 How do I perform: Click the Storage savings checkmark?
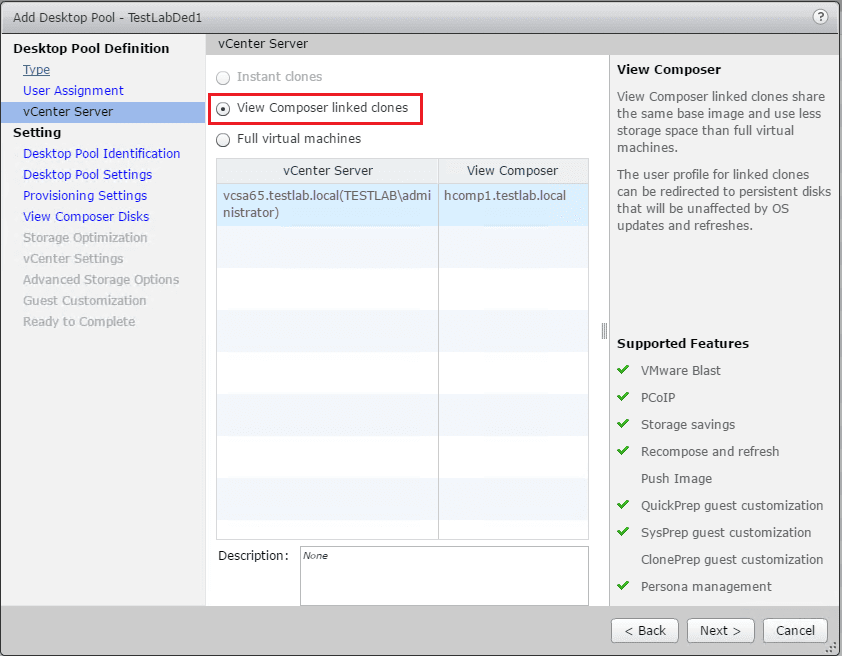pyautogui.click(x=623, y=423)
